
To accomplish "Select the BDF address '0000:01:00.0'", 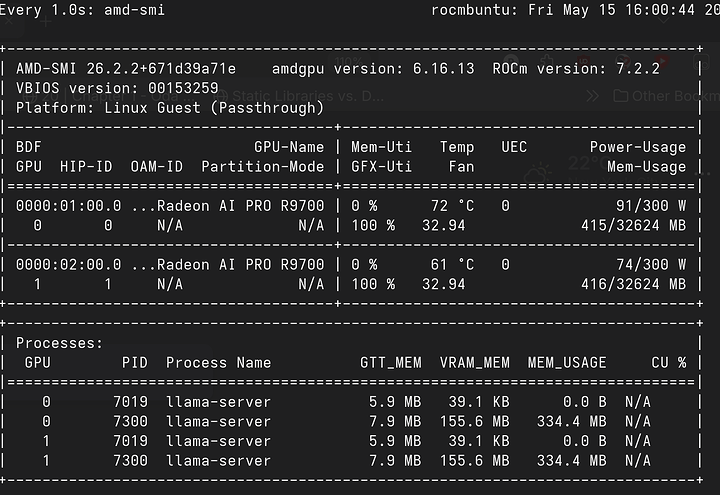I will [68, 206].
